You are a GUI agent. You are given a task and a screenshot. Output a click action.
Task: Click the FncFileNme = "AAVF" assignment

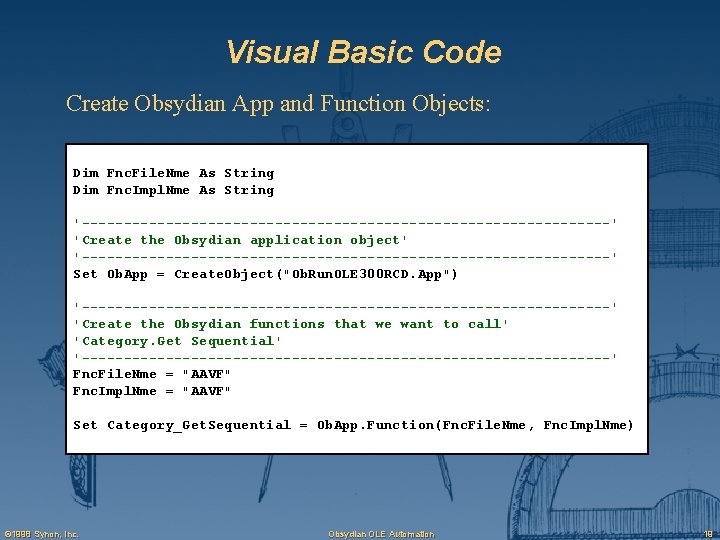[x=152, y=375]
